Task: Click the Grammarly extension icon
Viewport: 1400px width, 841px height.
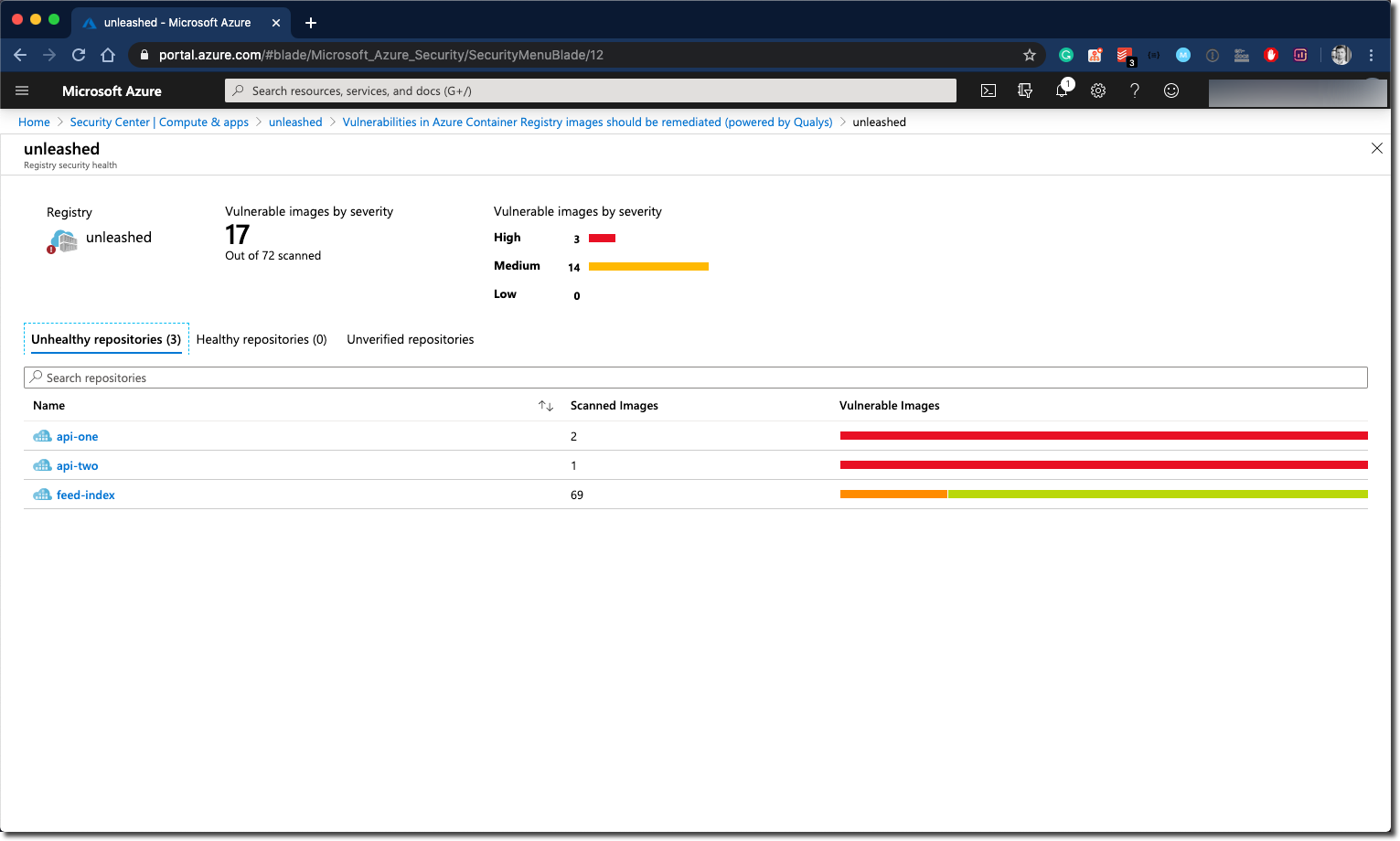Action: coord(1065,55)
